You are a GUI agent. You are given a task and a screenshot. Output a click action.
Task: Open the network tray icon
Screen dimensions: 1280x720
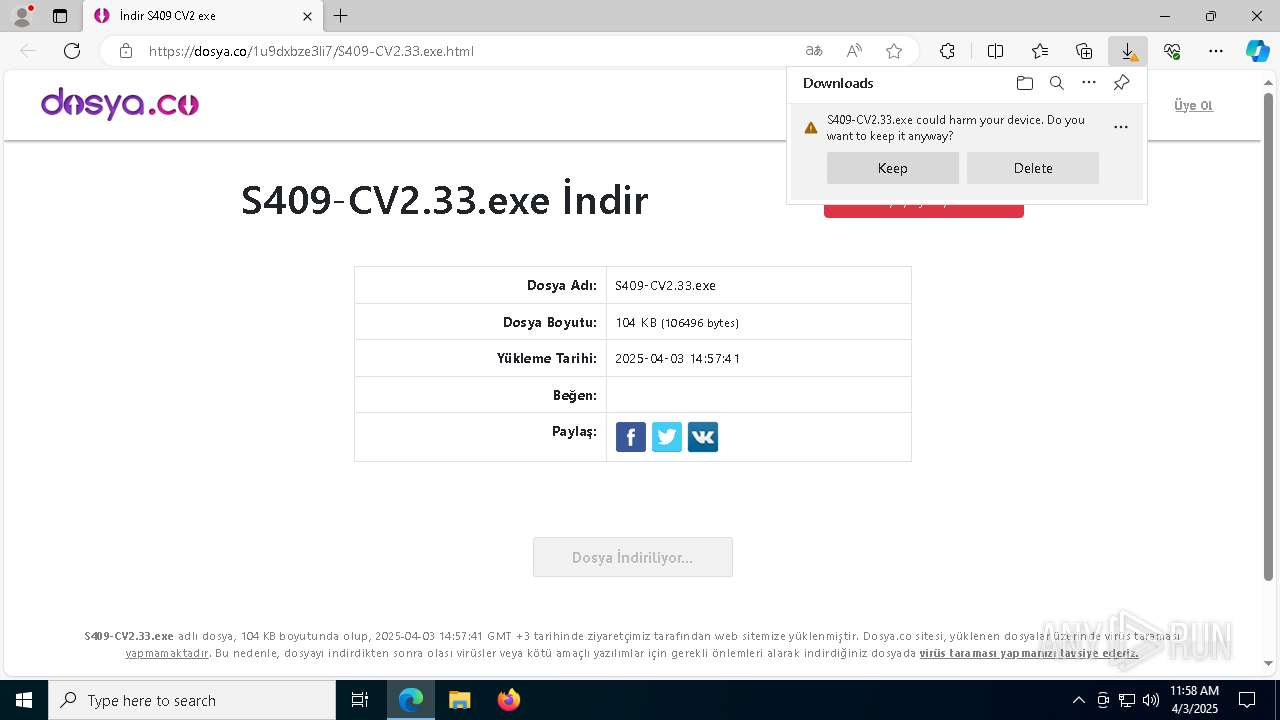1127,700
